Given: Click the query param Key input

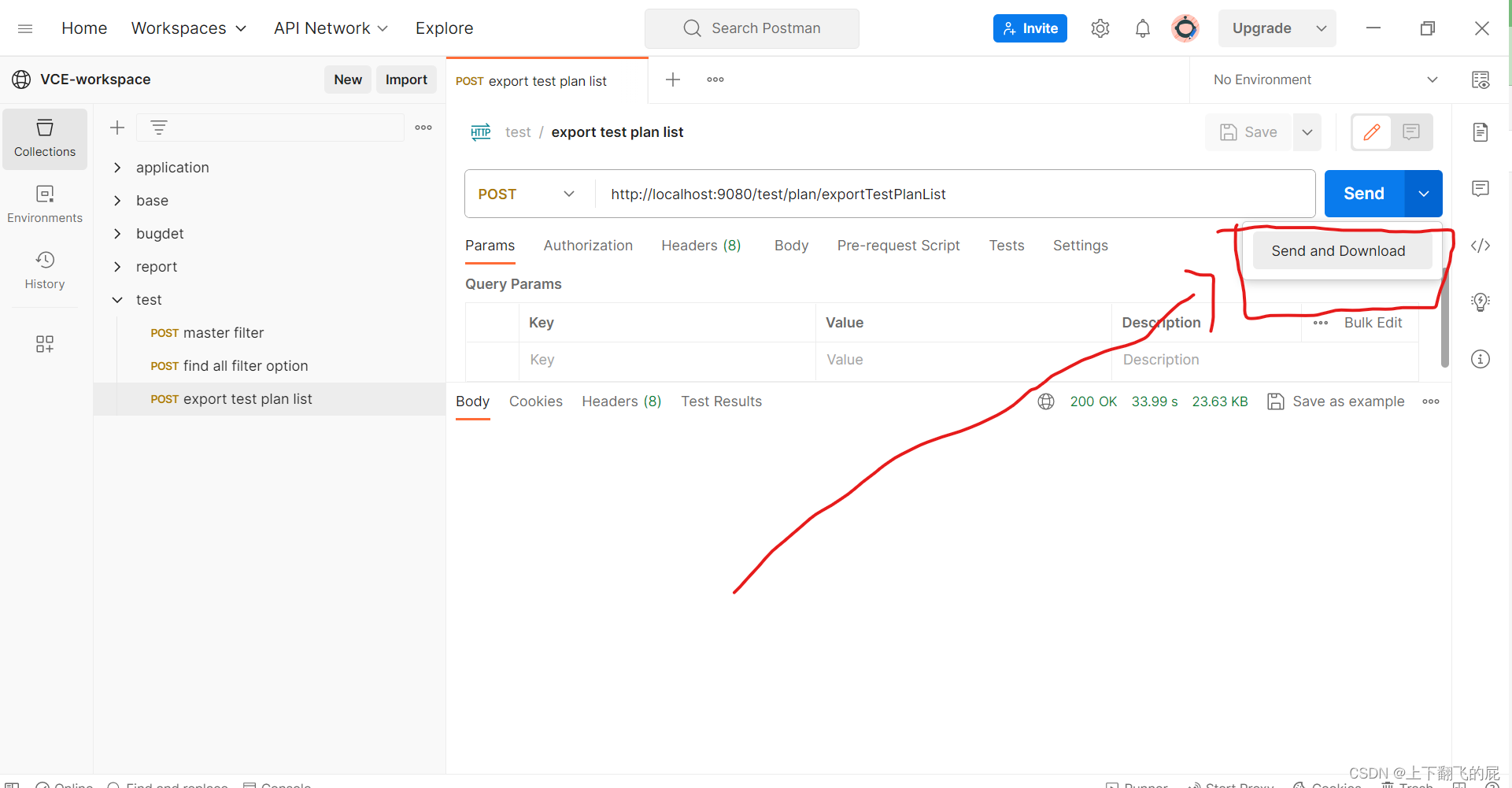Looking at the screenshot, I should tap(667, 360).
